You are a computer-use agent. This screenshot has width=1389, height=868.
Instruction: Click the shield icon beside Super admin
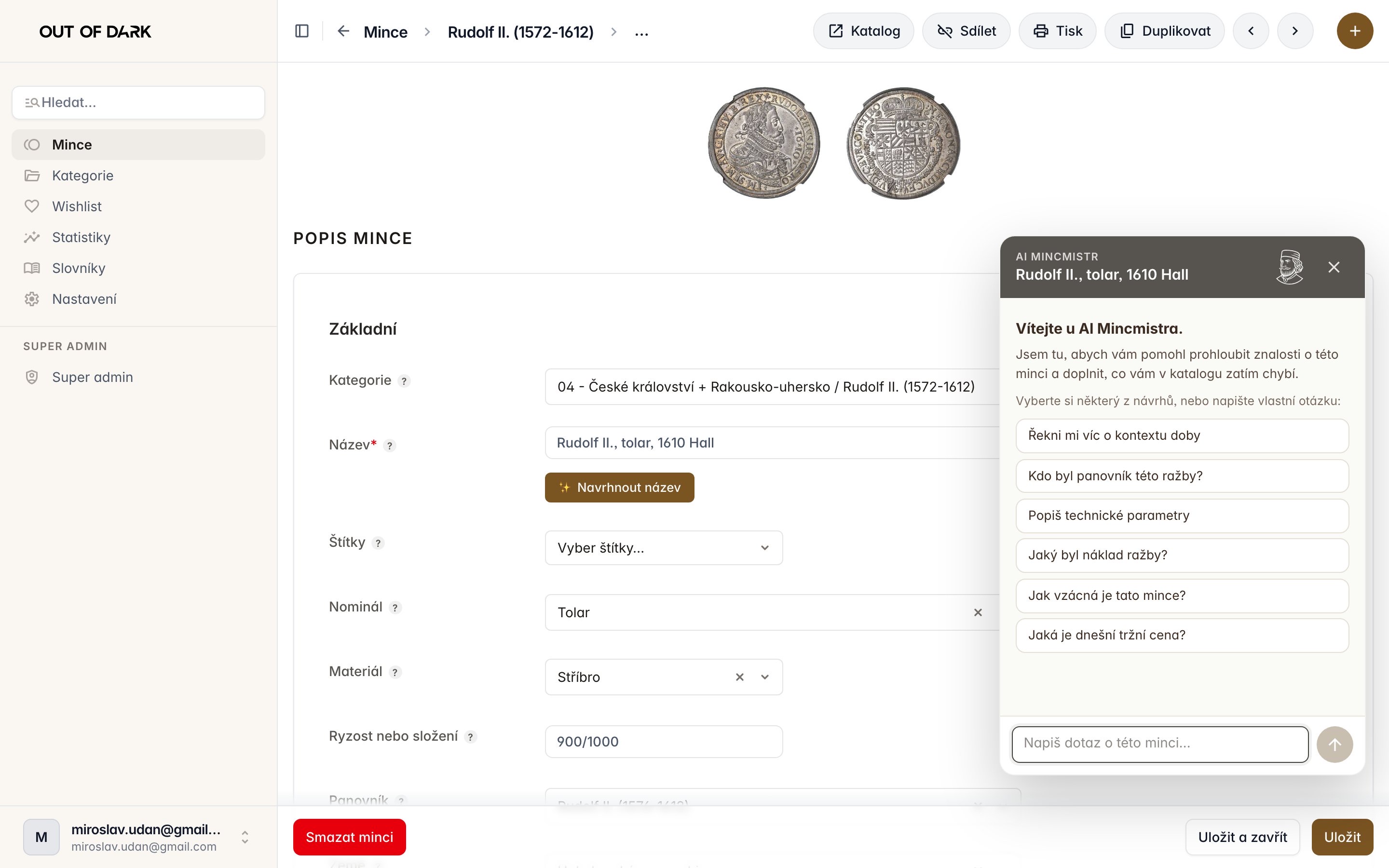coord(31,377)
